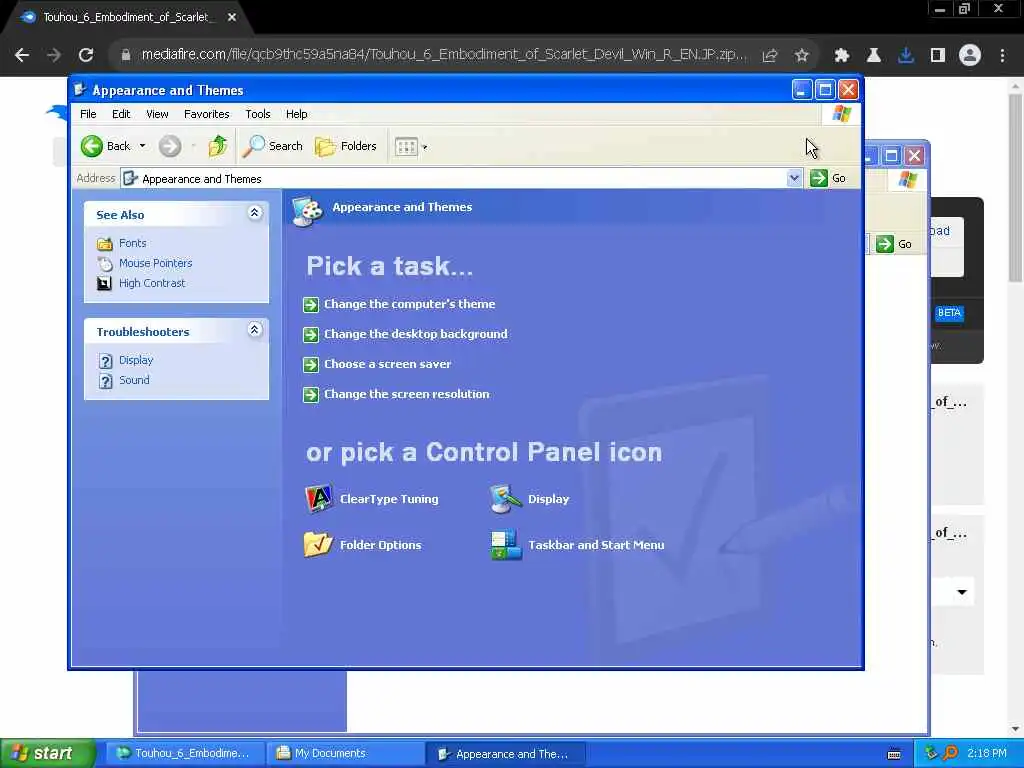The height and width of the screenshot is (768, 1024).
Task: Toggle Chrome side panel icon
Action: click(x=938, y=56)
